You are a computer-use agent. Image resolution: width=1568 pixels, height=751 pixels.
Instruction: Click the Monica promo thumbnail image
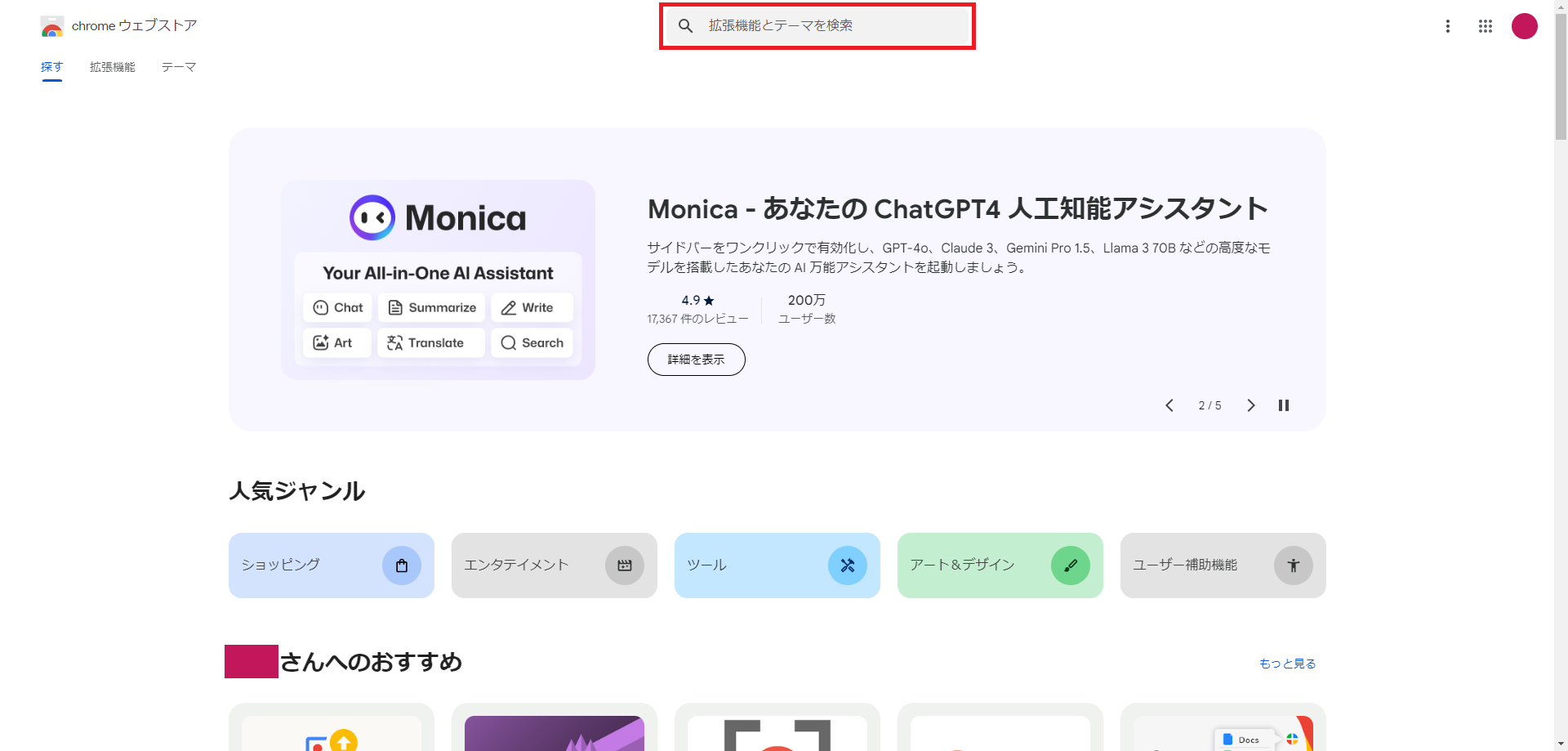(x=439, y=279)
